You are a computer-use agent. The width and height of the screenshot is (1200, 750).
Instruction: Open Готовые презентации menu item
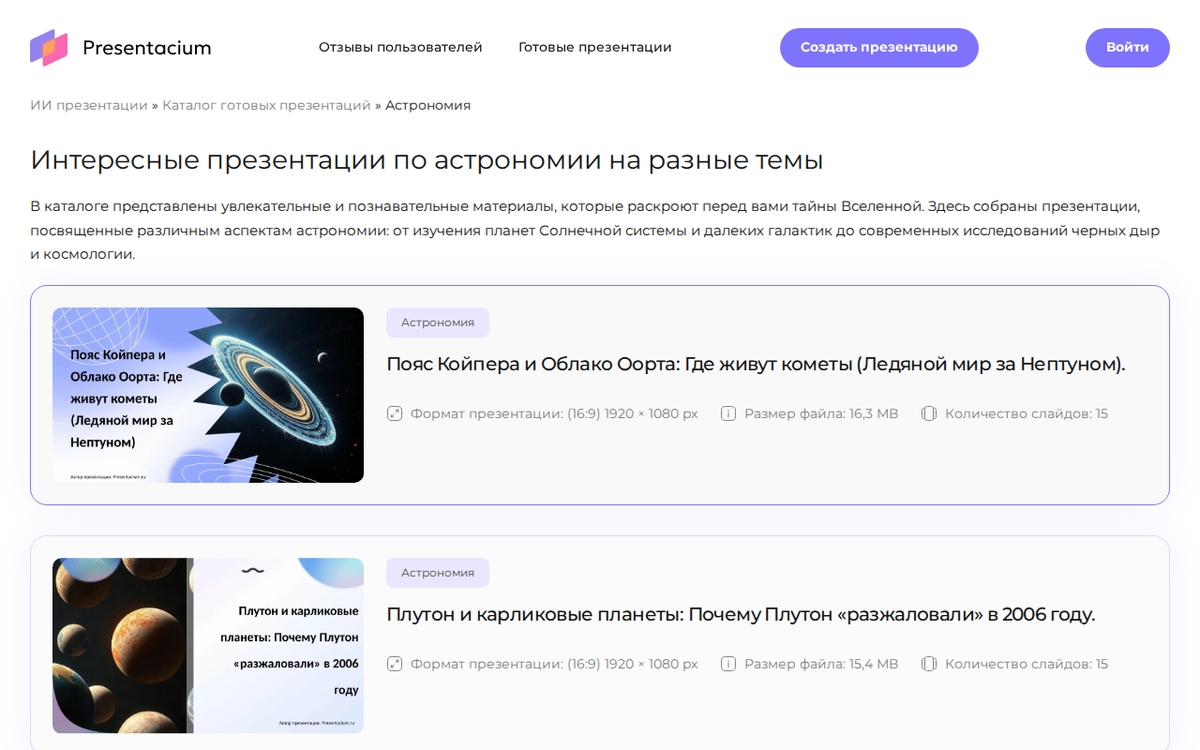(x=595, y=47)
